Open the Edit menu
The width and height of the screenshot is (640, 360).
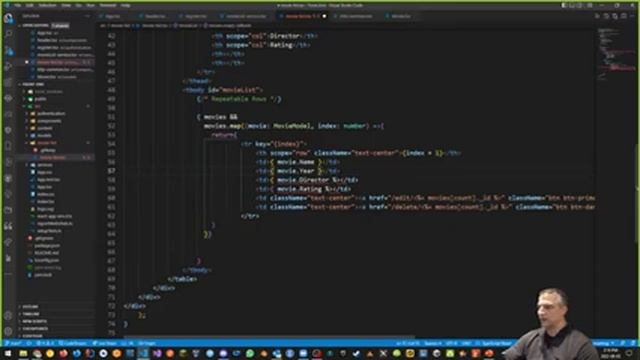(x=30, y=5)
